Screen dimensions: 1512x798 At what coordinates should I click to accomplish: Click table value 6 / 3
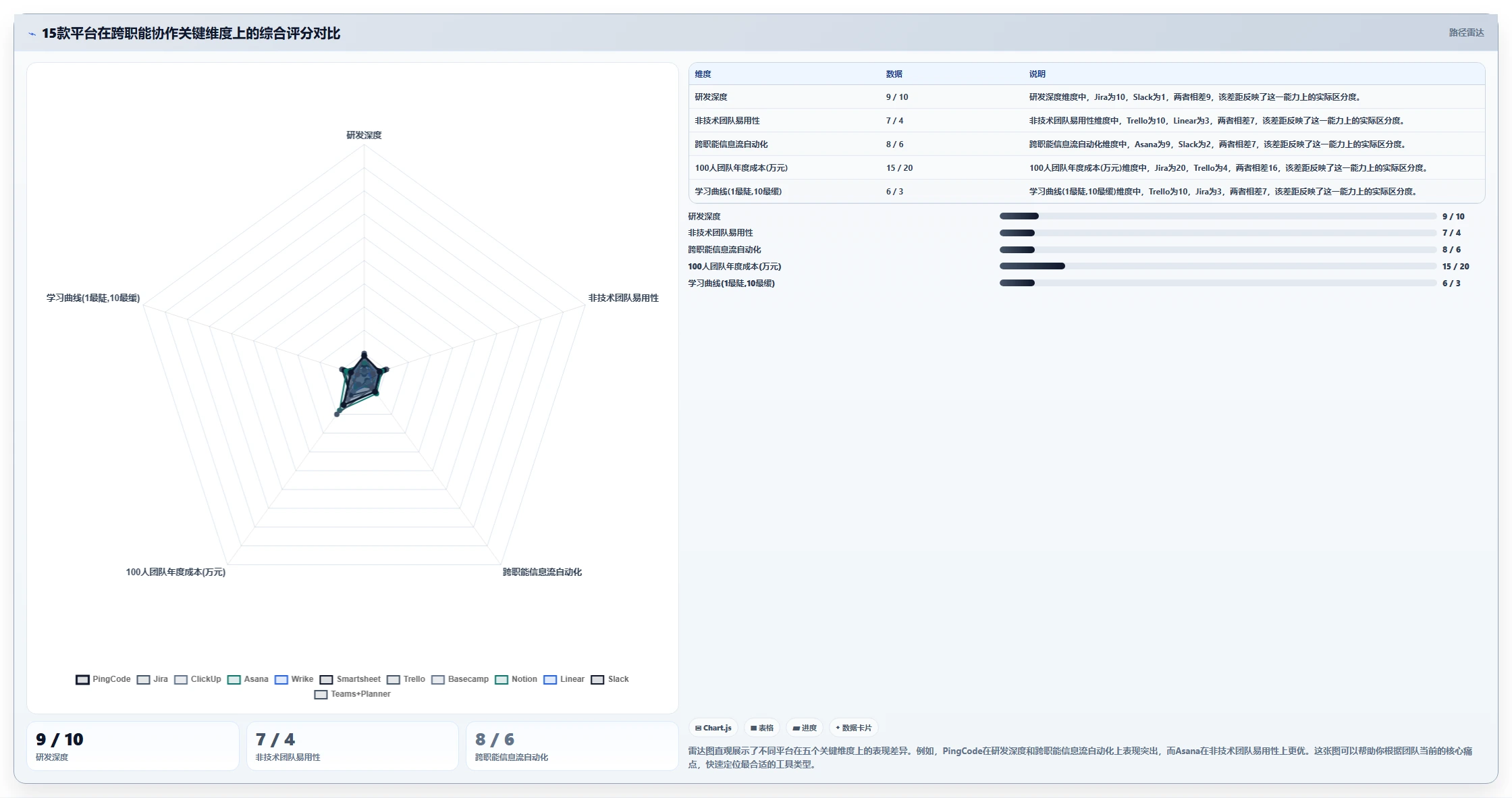pyautogui.click(x=894, y=192)
